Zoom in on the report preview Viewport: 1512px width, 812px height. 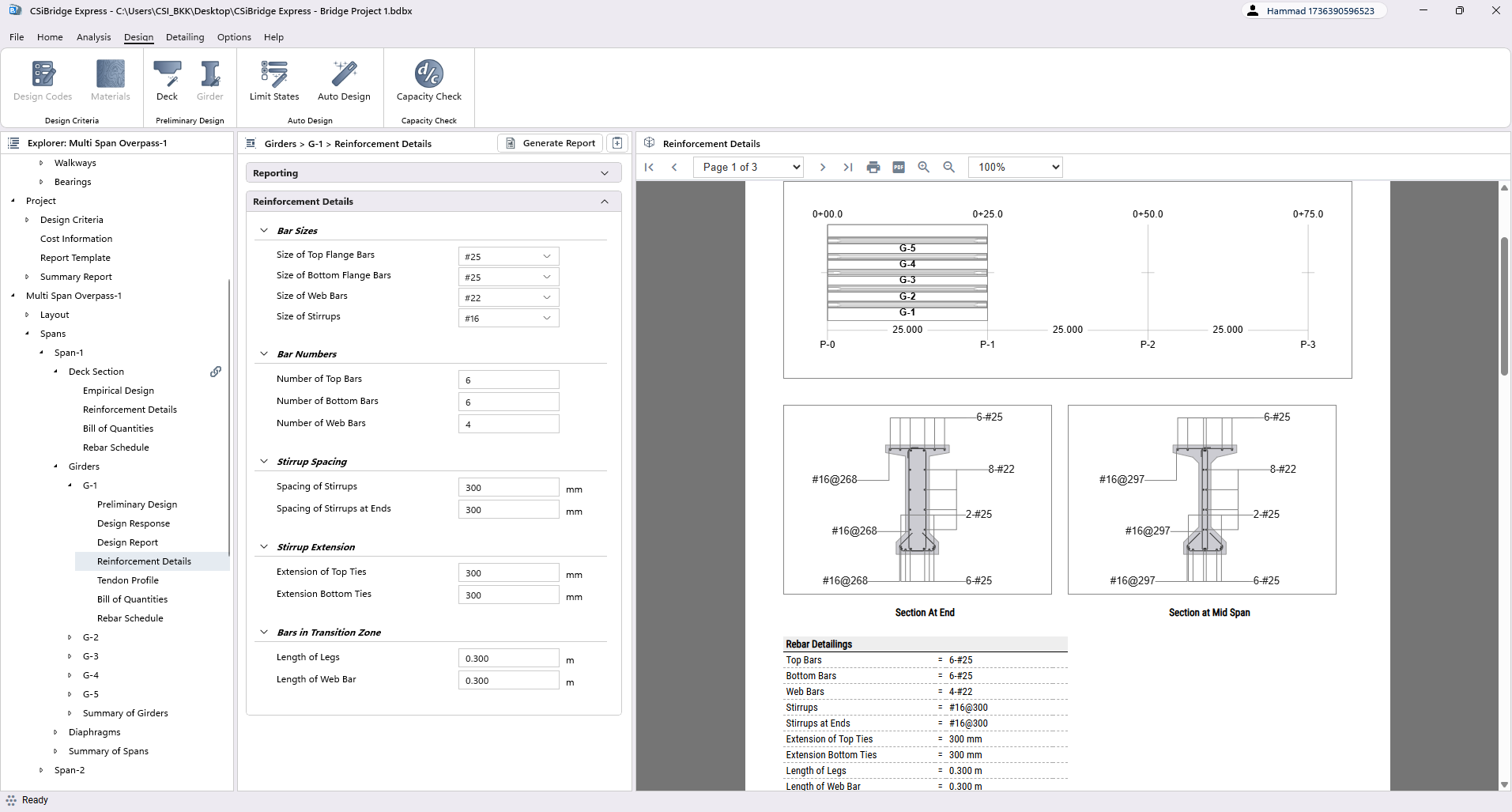(923, 167)
